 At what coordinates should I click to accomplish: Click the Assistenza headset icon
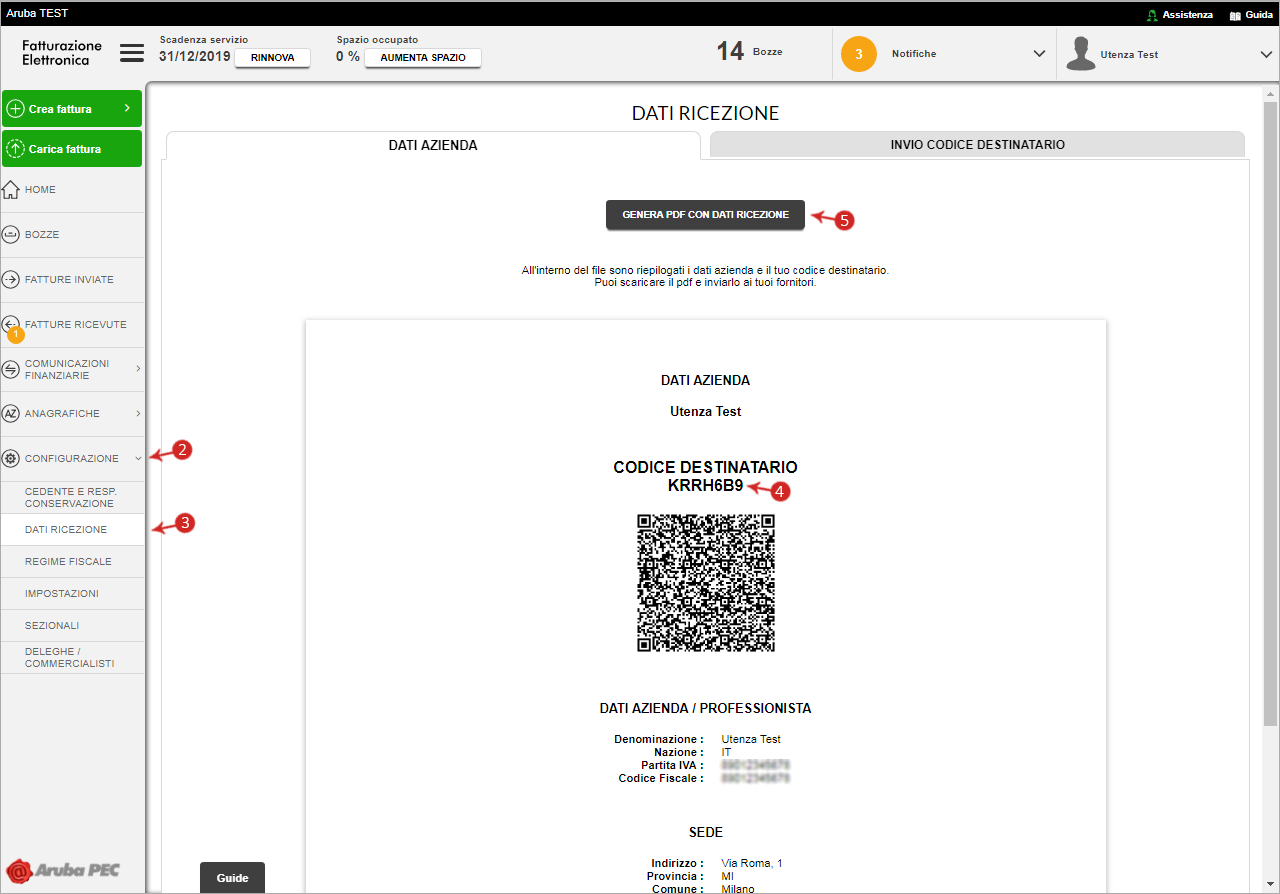tap(1152, 15)
